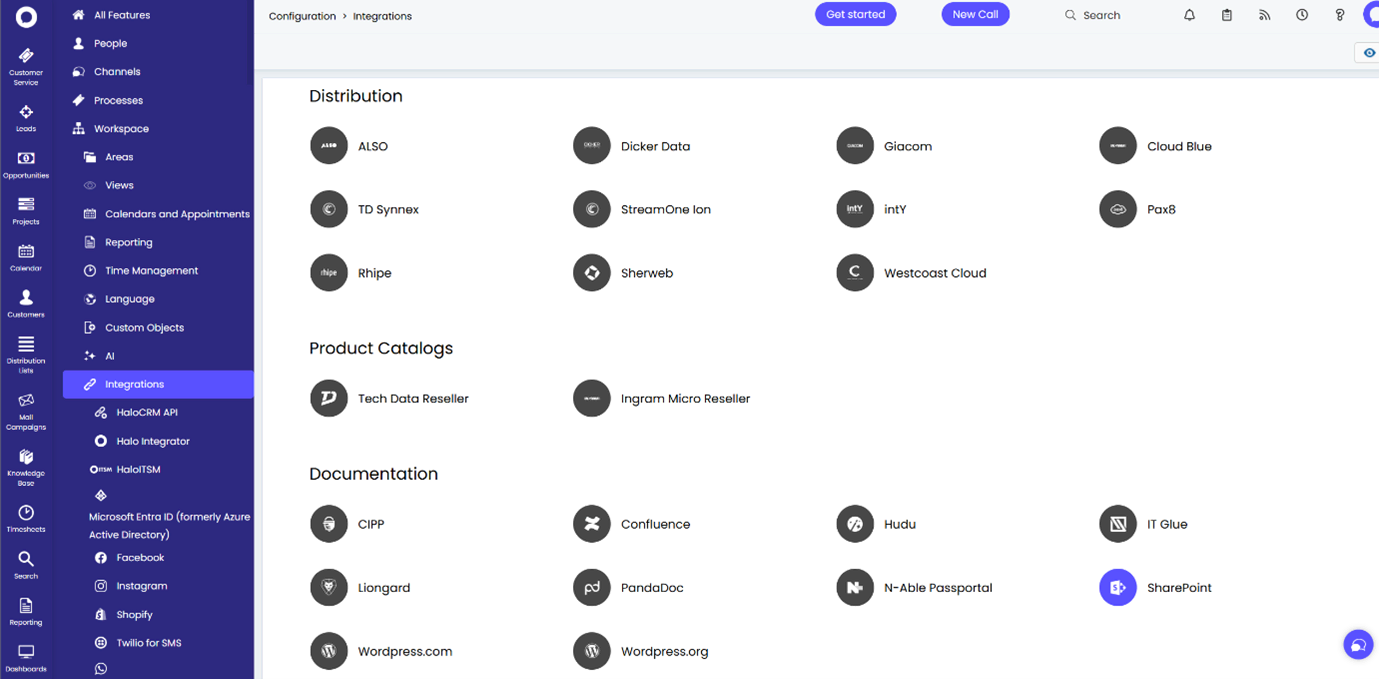Open the chat bubble widget icon
The height and width of the screenshot is (679, 1379).
click(x=1357, y=645)
